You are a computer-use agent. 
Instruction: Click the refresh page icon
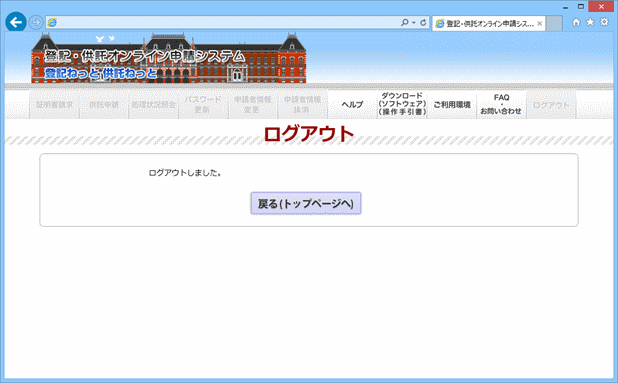pos(423,22)
